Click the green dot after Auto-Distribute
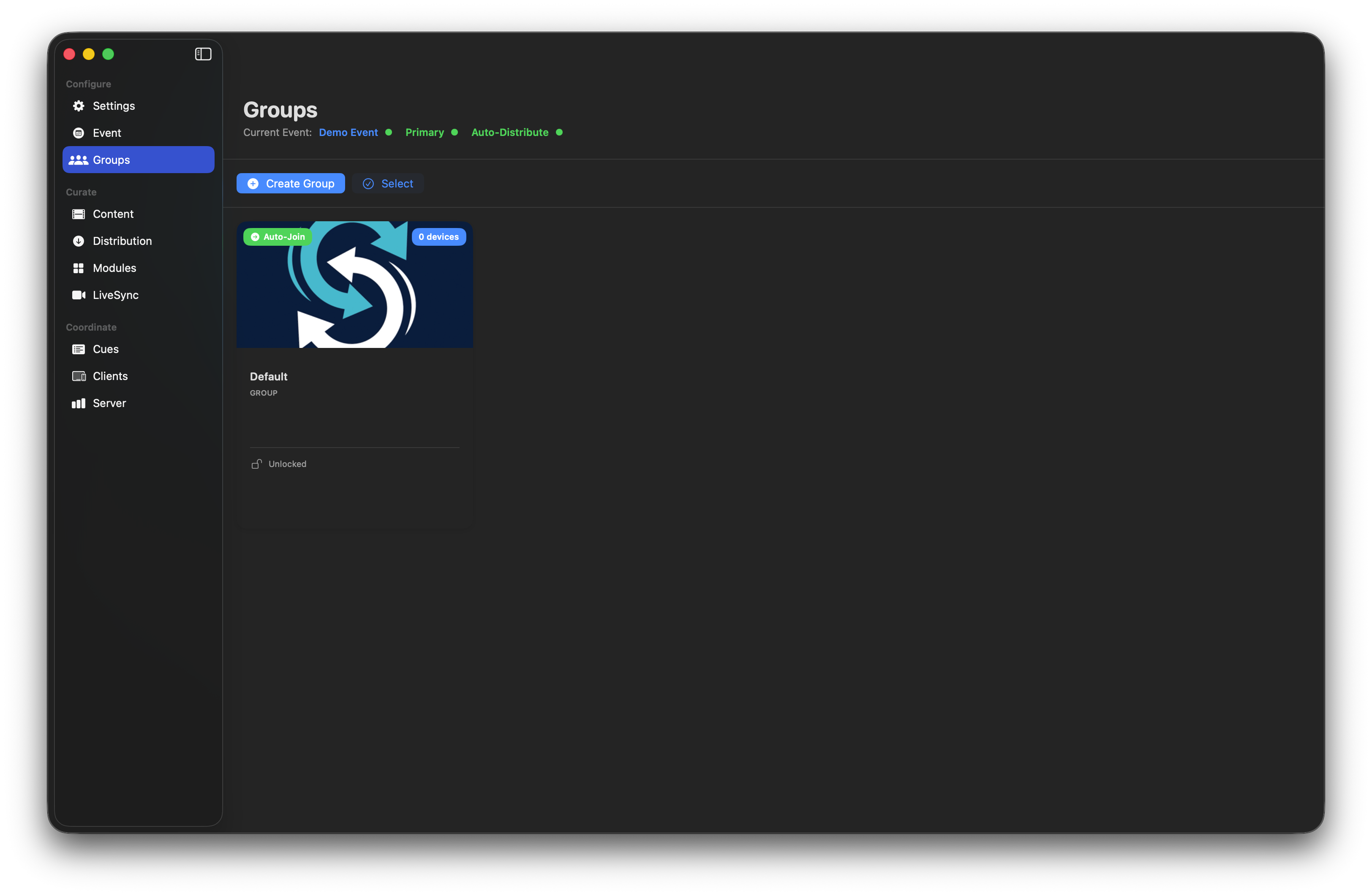The height and width of the screenshot is (896, 1372). (x=559, y=133)
